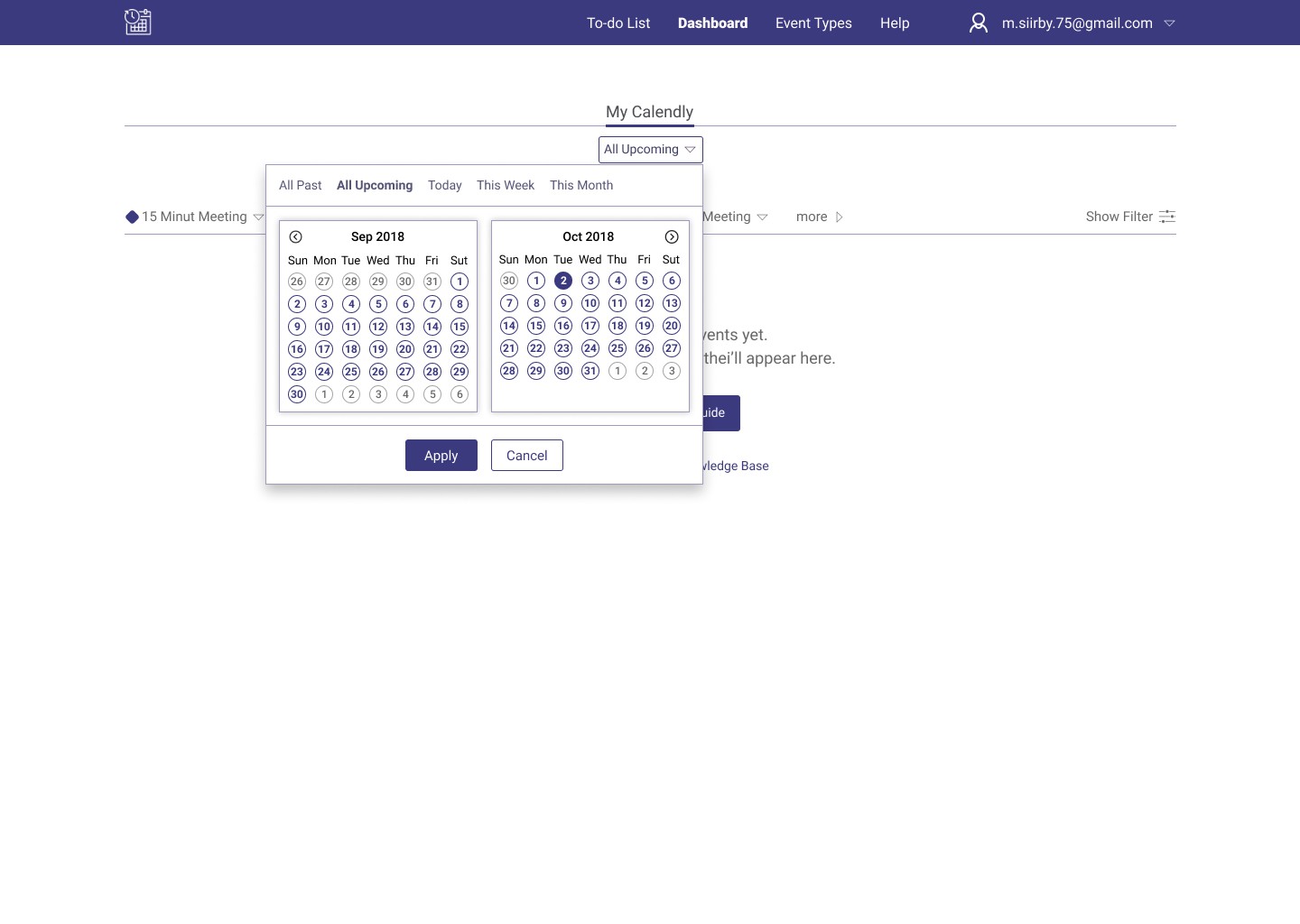Click the user profile avatar icon
The width and height of the screenshot is (1300, 924).
click(979, 23)
